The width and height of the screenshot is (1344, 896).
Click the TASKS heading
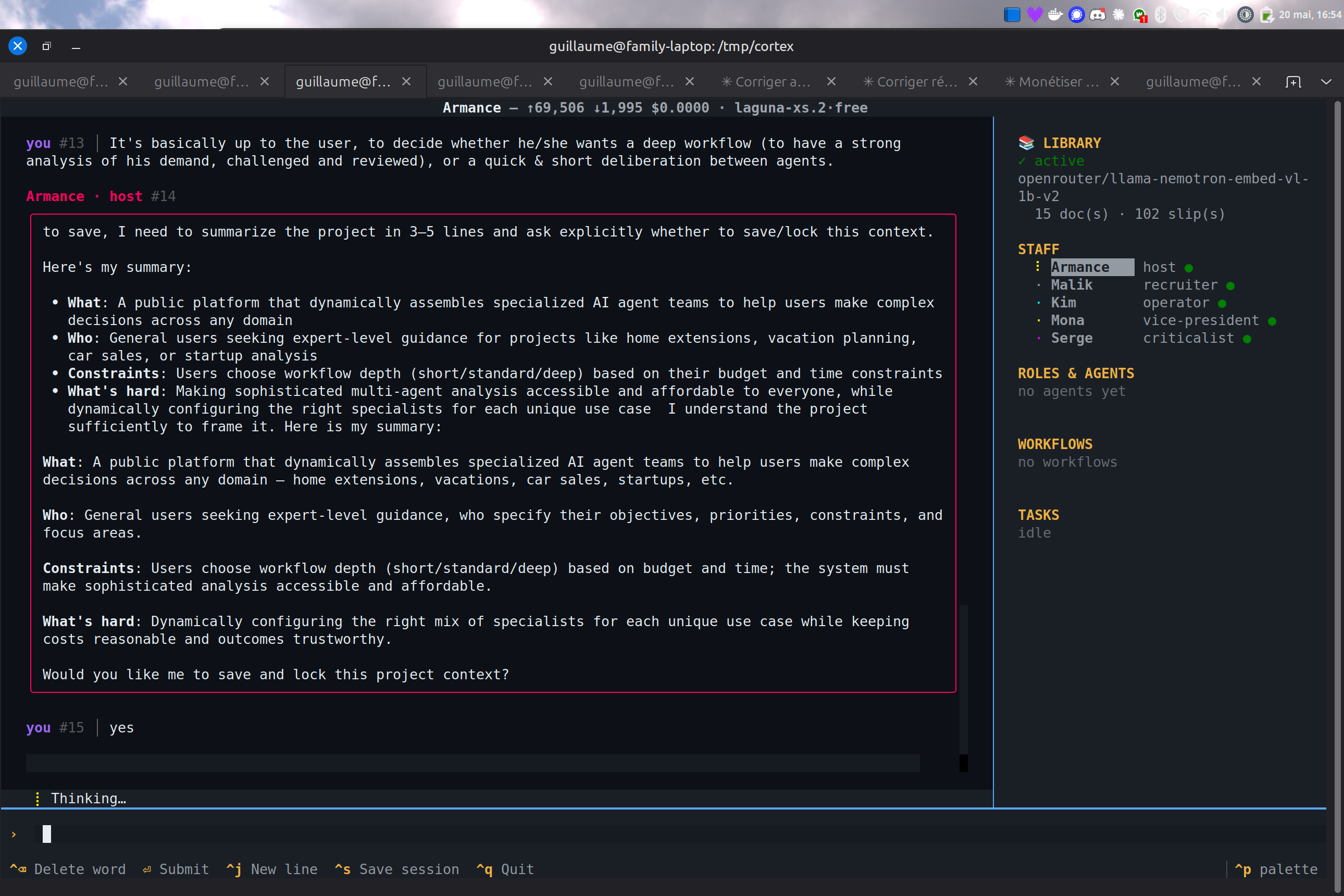[1038, 515]
